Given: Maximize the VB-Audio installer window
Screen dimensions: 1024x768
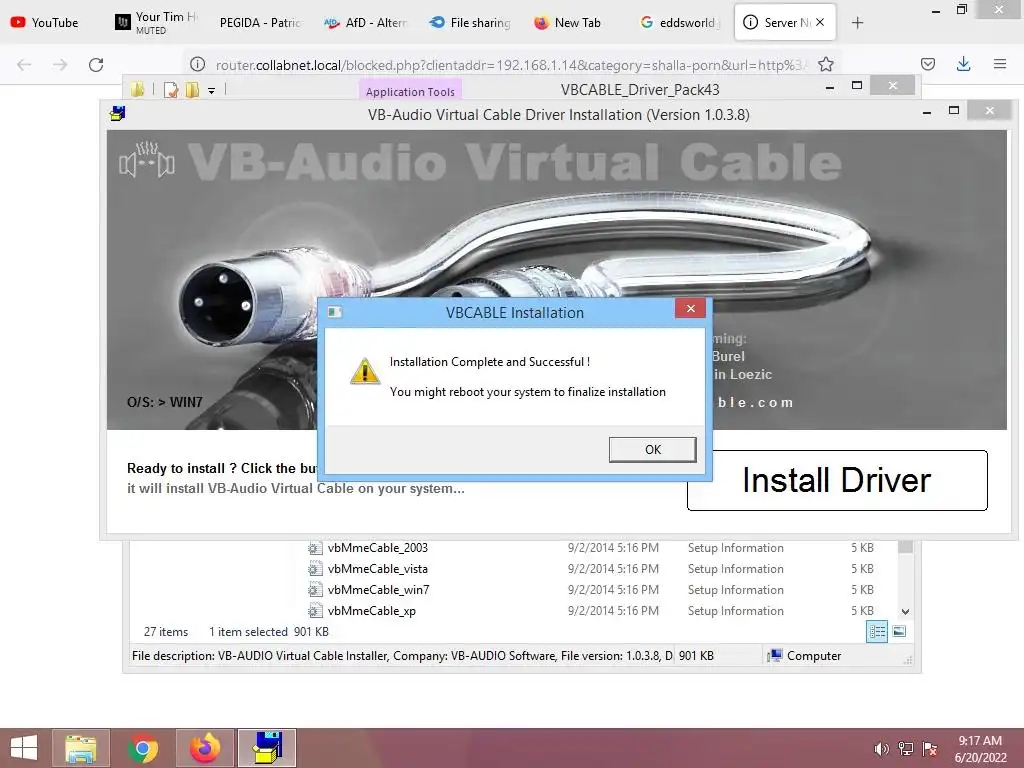Looking at the screenshot, I should click(954, 111).
